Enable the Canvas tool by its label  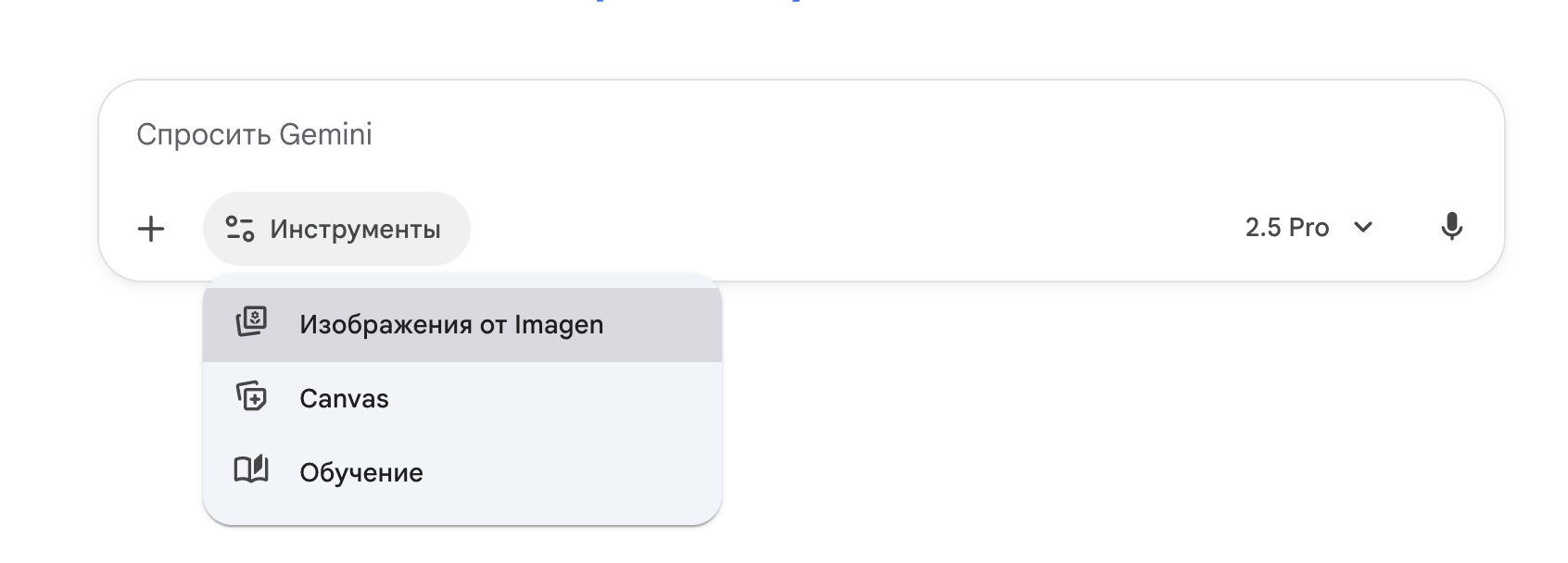click(344, 399)
